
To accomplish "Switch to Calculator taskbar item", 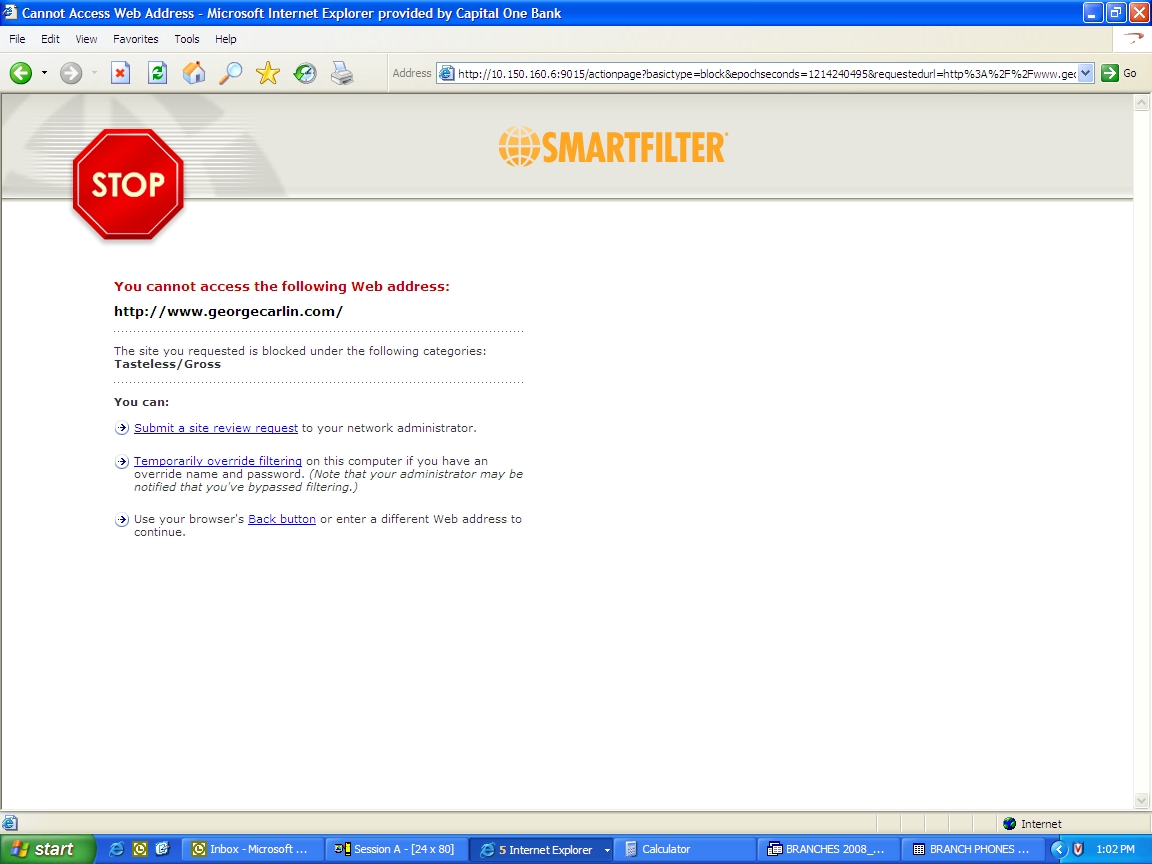I will [687, 849].
